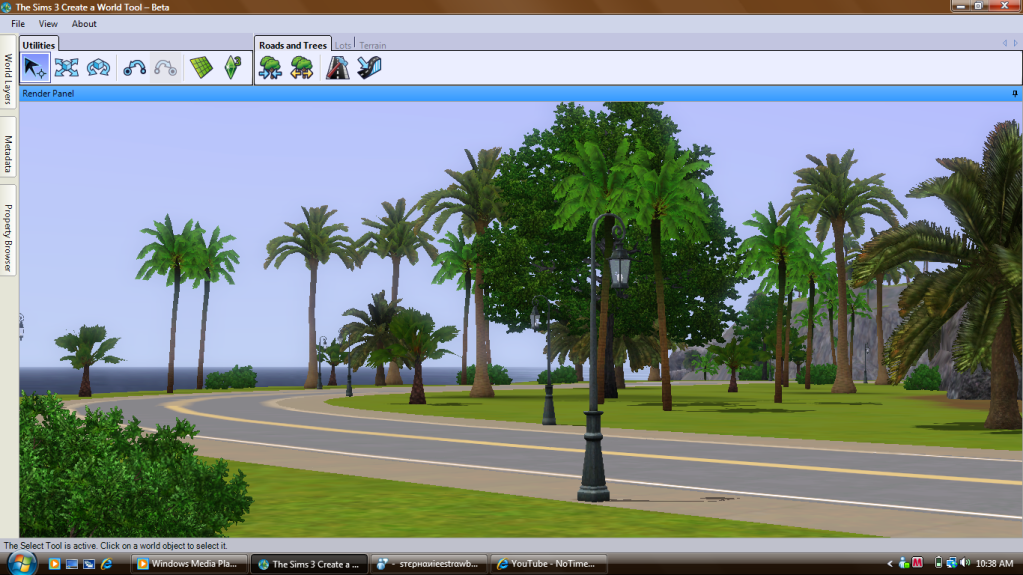This screenshot has height=575, width=1023.
Task: Switch to the Terrain tab
Action: click(373, 45)
